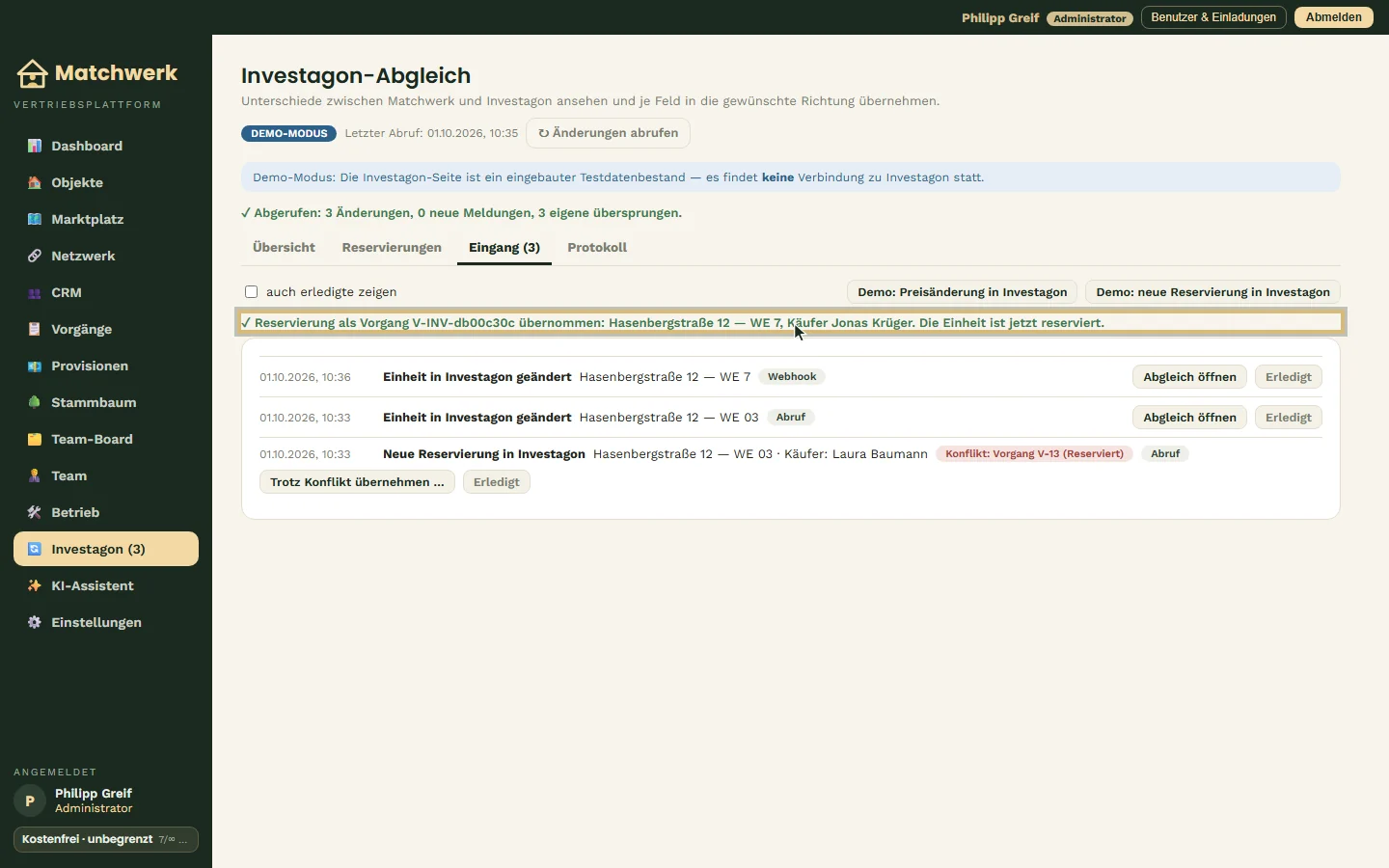Select the Vorgänge clipboard icon
The height and width of the screenshot is (868, 1389).
coord(35,329)
